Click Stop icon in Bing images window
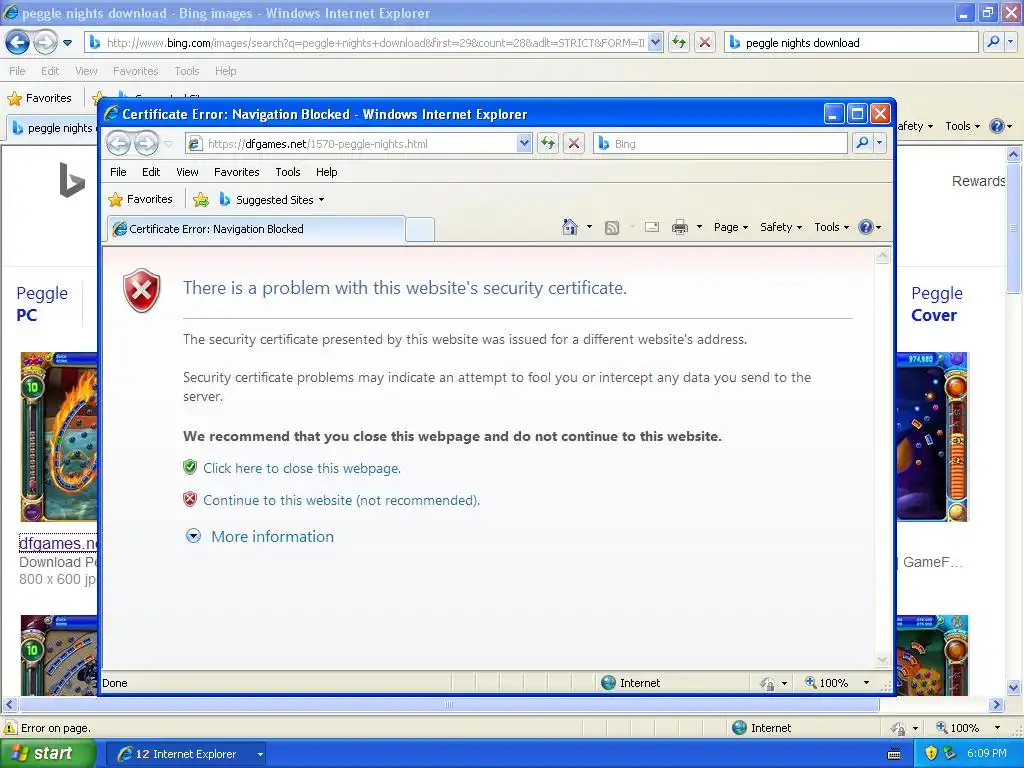 point(705,42)
